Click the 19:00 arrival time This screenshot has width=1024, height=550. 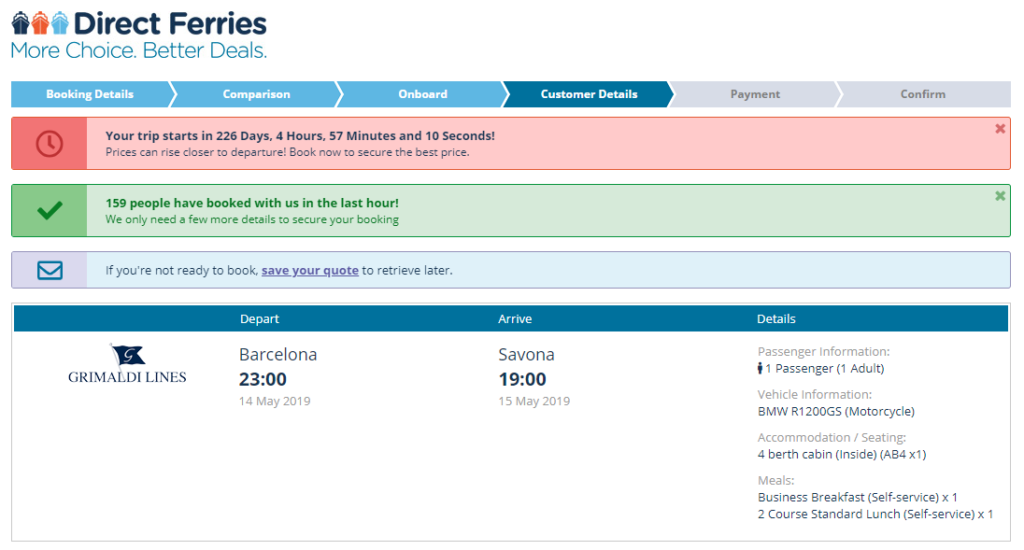pyautogui.click(x=522, y=380)
